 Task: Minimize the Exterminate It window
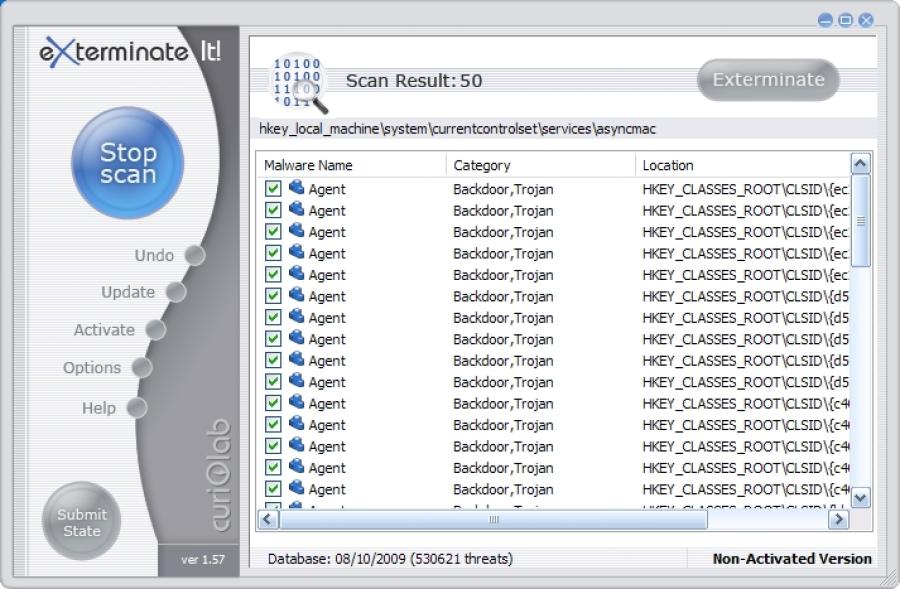[825, 21]
